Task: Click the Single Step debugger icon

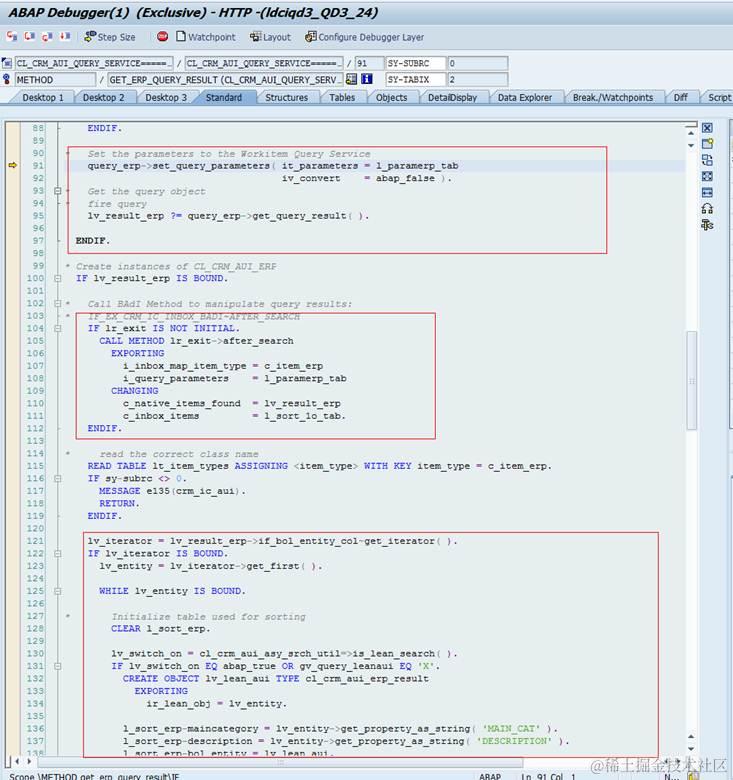Action: coord(12,36)
